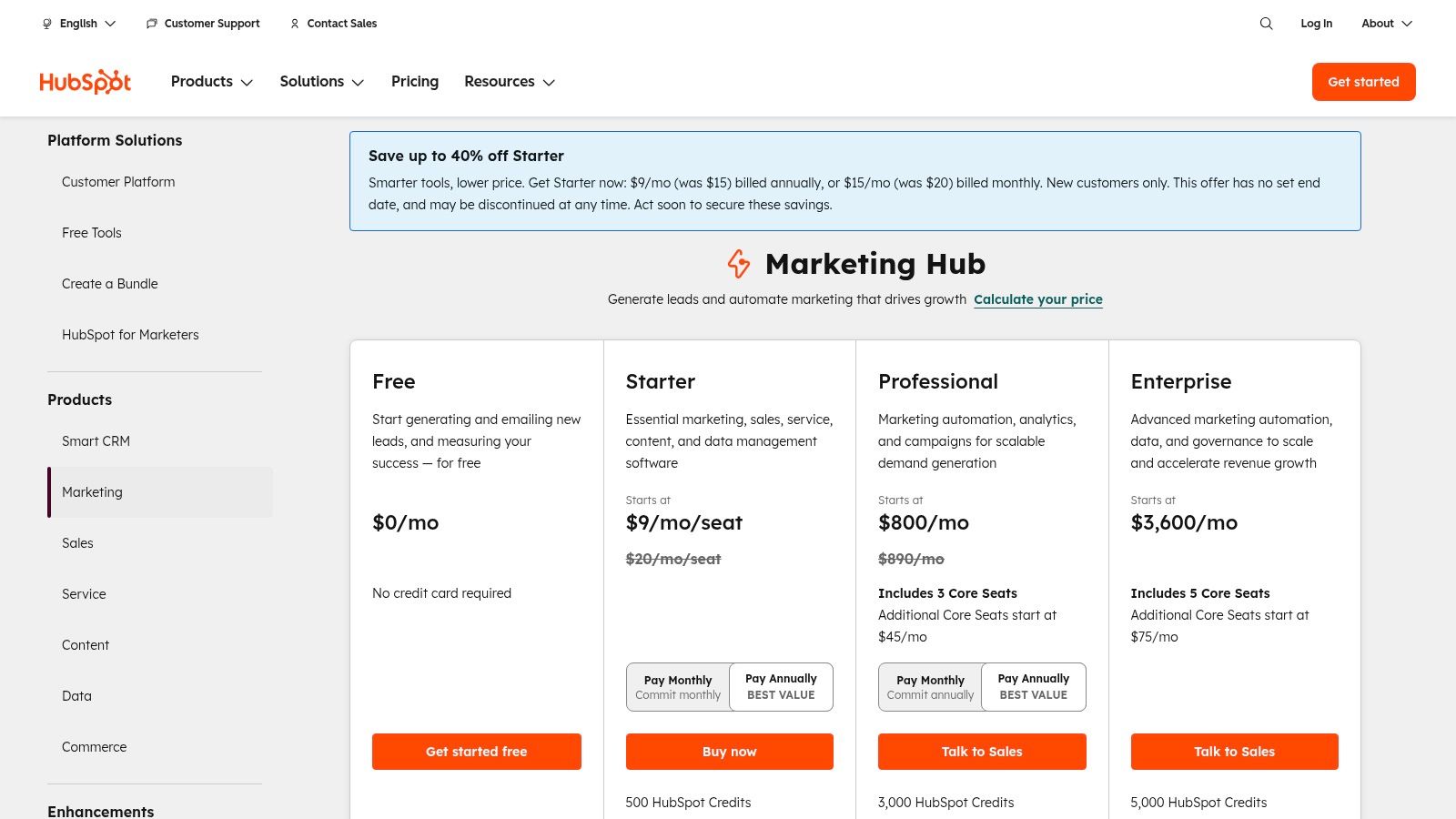Select Pay Monthly for Professional plan

[930, 686]
